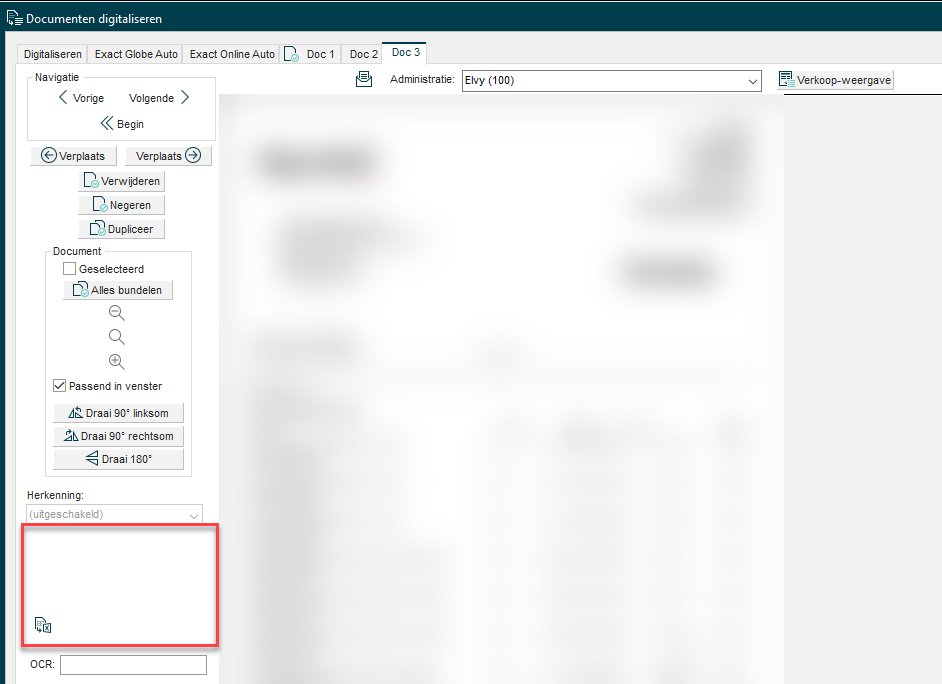Navigate to previous page with Vorige
The width and height of the screenshot is (942, 684).
click(x=80, y=98)
